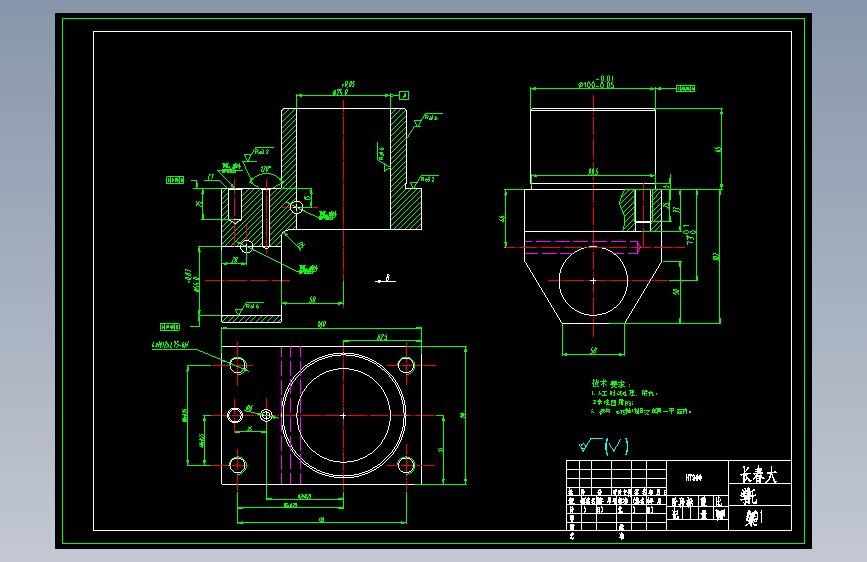Click the section arrow labeled B
Screen dimensions: 867x562
pyautogui.click(x=385, y=279)
